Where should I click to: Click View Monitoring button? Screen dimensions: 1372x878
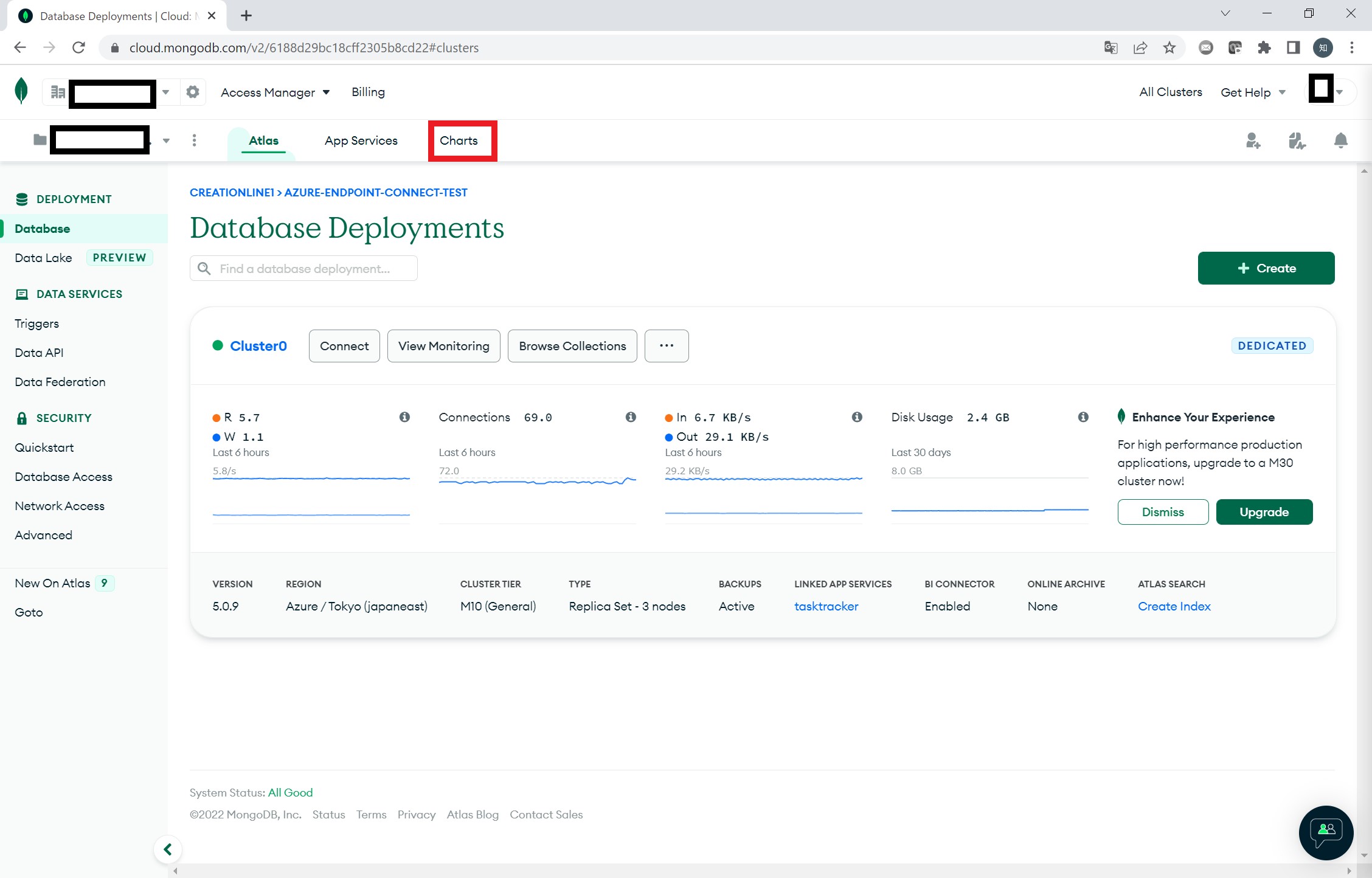pyautogui.click(x=444, y=346)
